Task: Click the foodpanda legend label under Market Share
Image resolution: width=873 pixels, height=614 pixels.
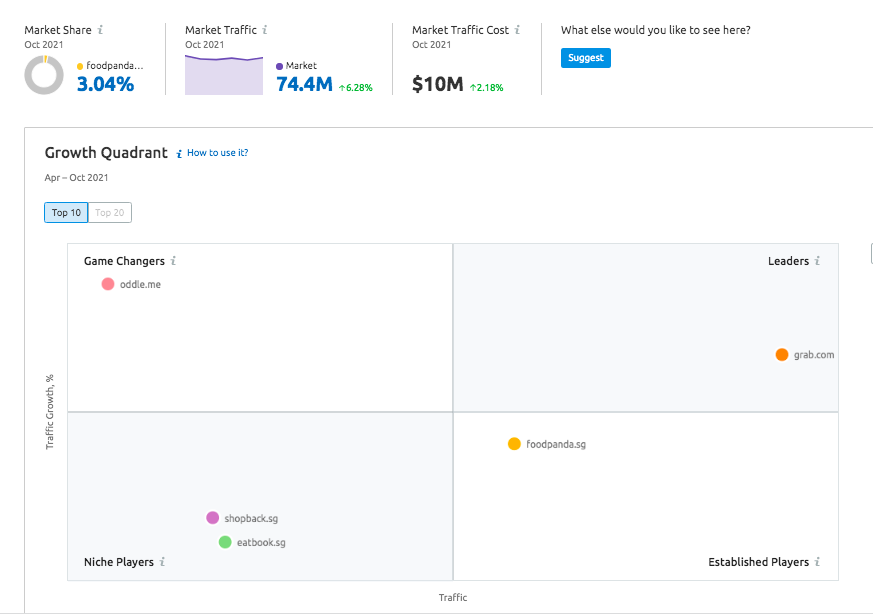Action: pos(115,66)
